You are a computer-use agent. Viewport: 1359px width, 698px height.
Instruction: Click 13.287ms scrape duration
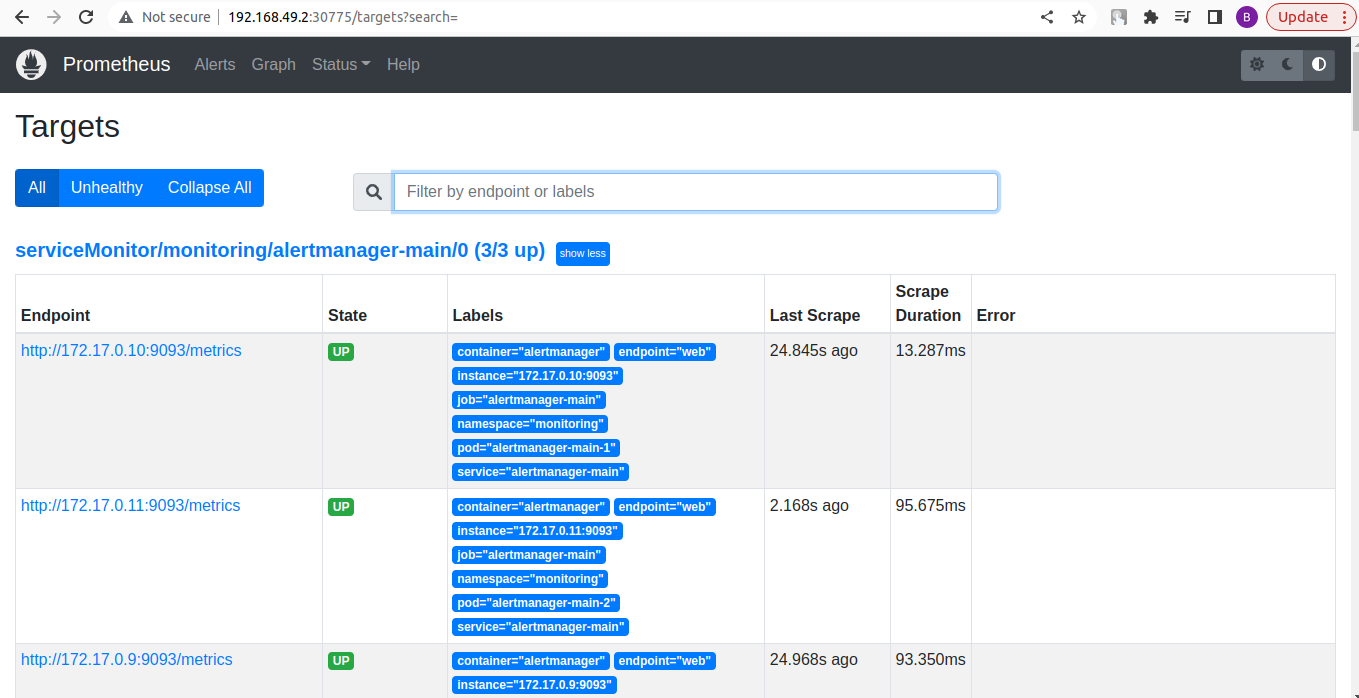tap(930, 351)
